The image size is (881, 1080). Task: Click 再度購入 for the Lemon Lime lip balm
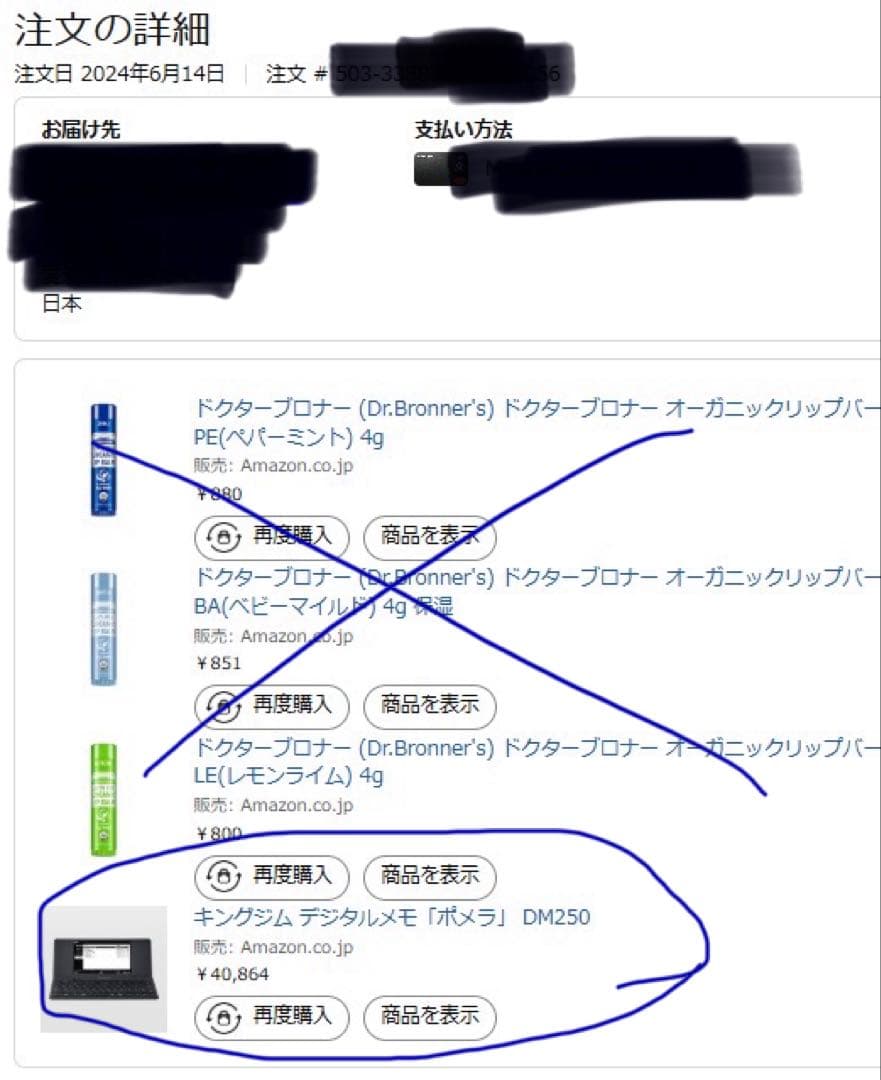coord(272,877)
